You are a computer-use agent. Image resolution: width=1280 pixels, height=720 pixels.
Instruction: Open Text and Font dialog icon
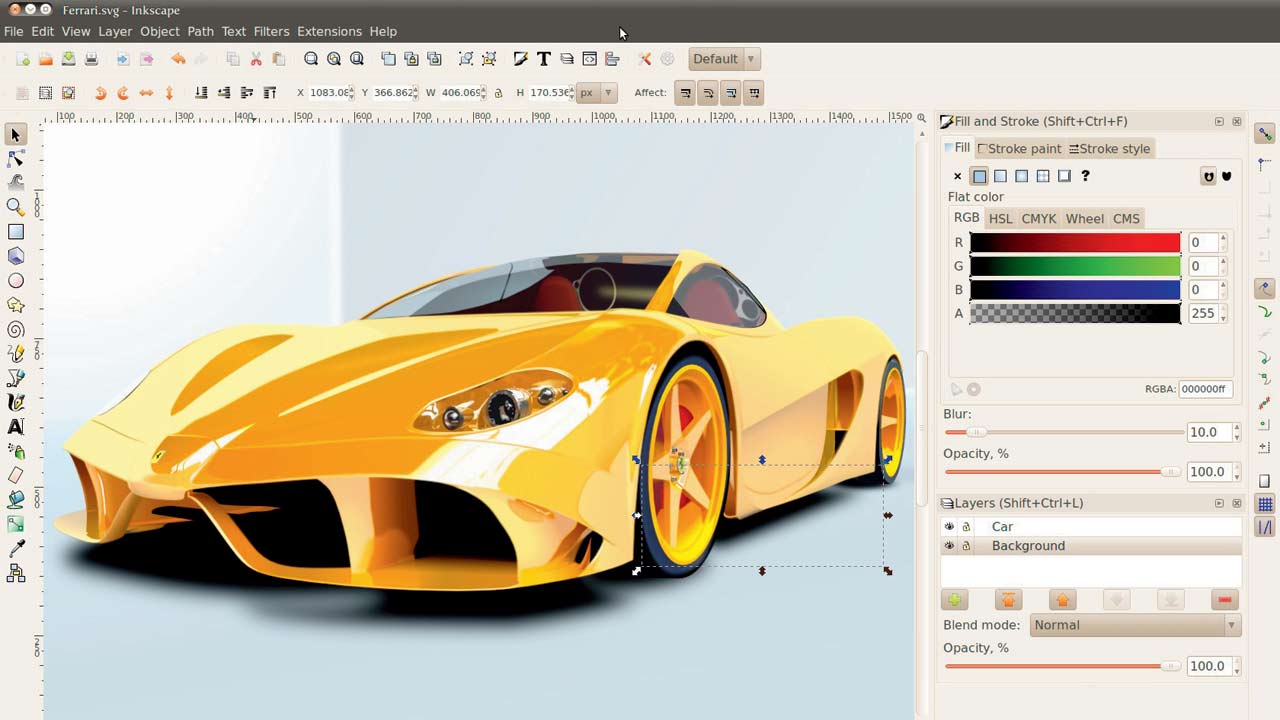point(543,59)
